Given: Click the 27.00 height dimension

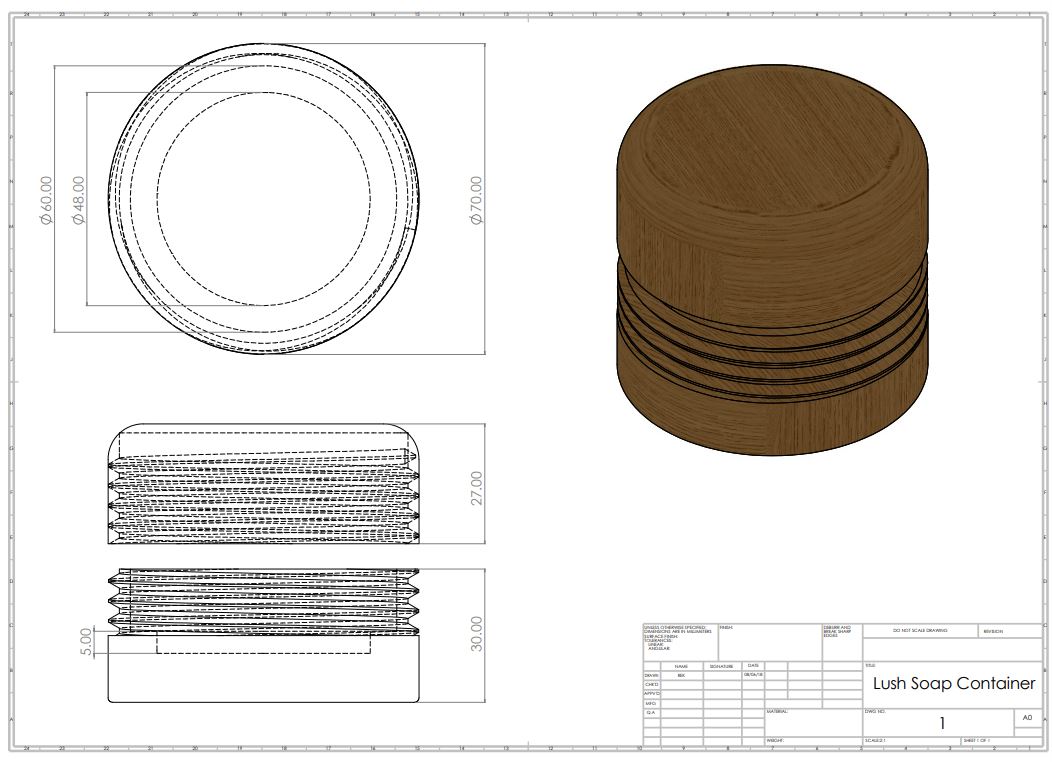Looking at the screenshot, I should 476,490.
